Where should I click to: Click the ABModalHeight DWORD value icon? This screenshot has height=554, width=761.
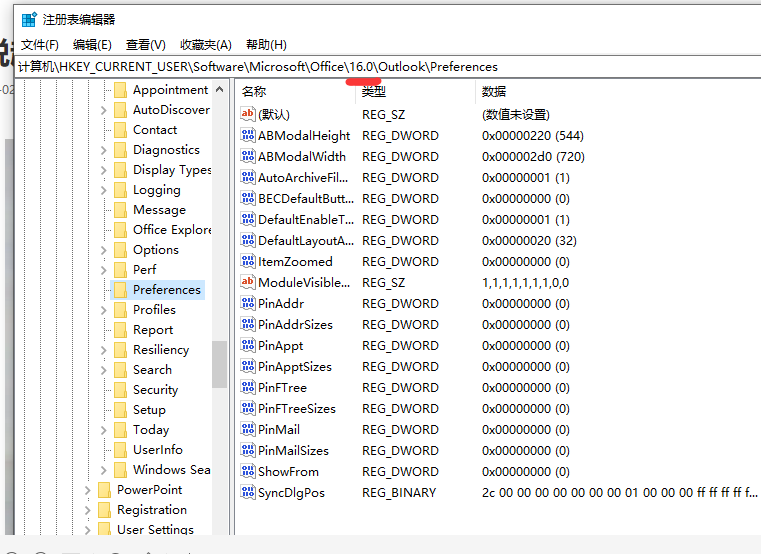(x=249, y=135)
